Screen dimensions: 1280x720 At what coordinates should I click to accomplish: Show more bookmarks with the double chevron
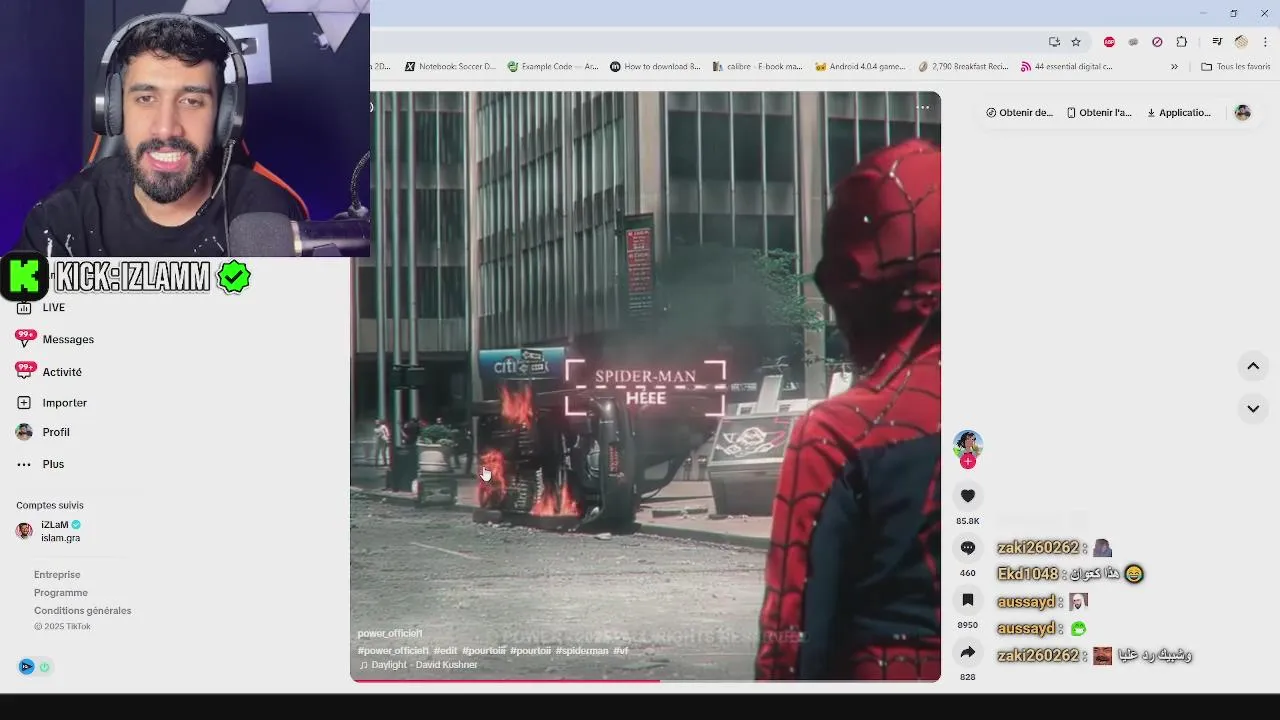pyautogui.click(x=1174, y=67)
